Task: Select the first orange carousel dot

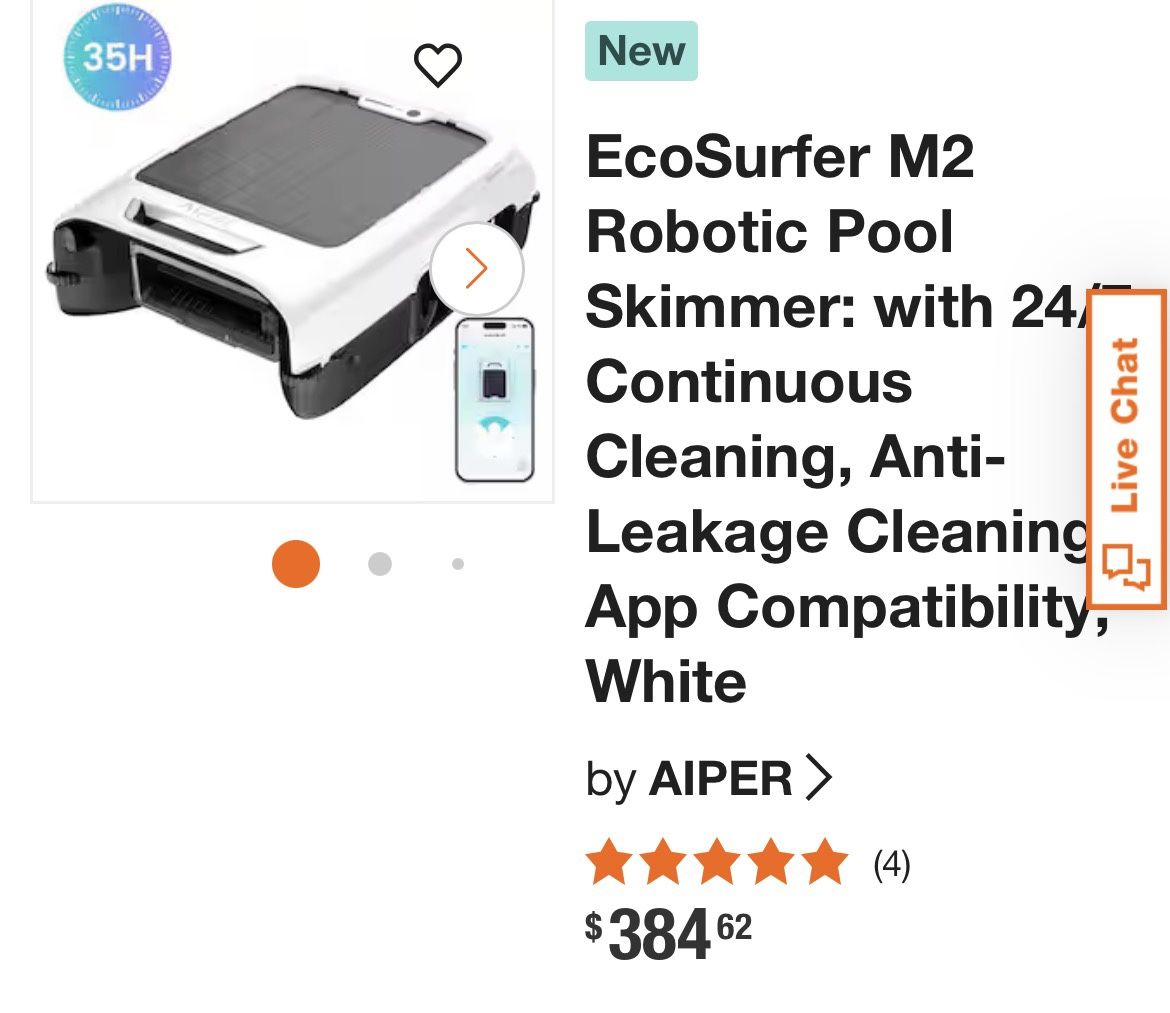Action: (x=296, y=564)
